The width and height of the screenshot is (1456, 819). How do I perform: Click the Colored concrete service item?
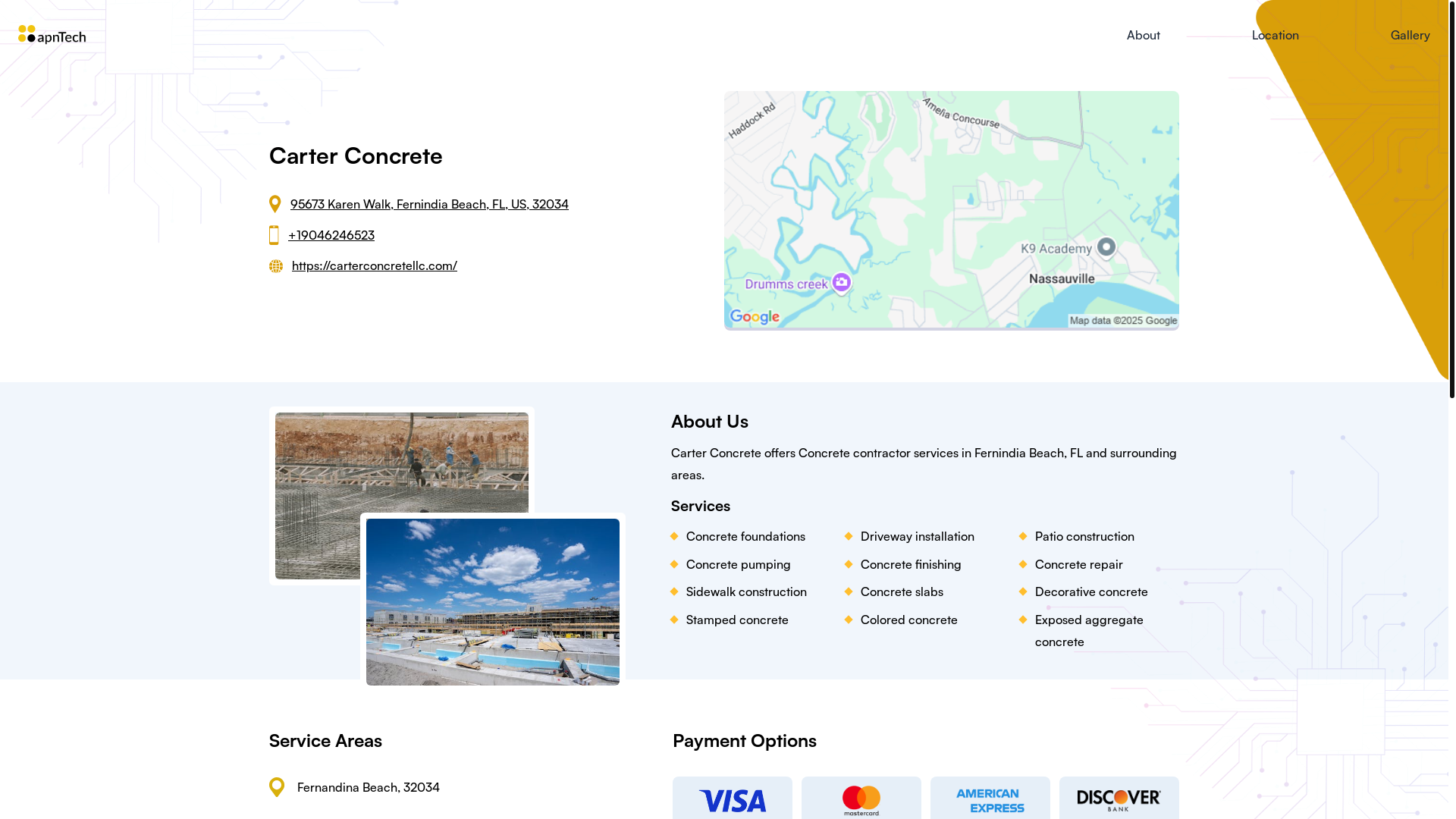pyautogui.click(x=909, y=620)
